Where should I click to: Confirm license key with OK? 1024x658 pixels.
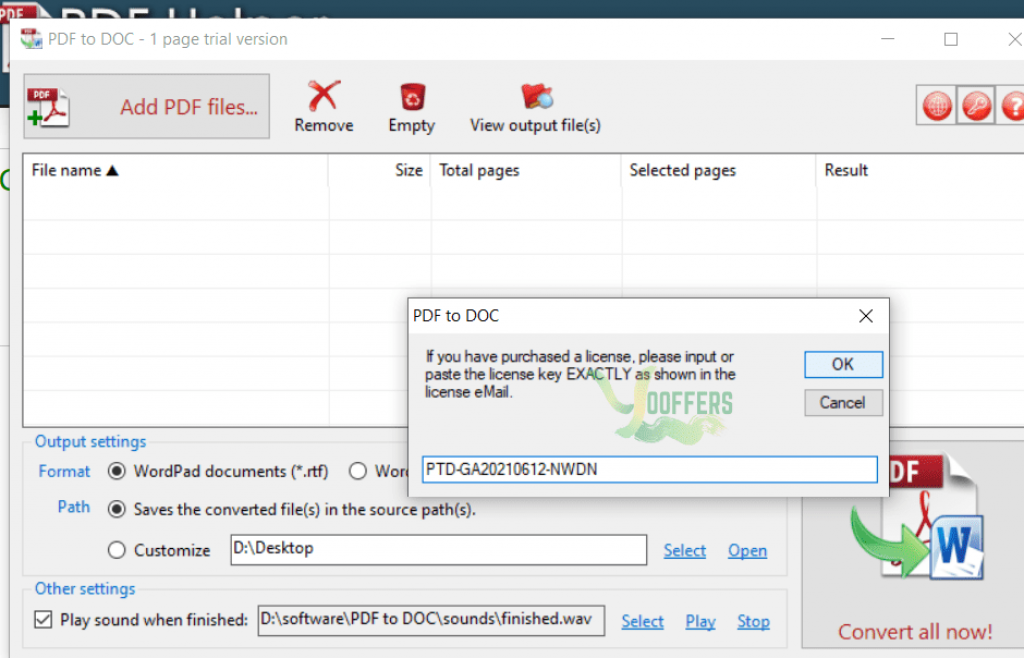pyautogui.click(x=843, y=364)
